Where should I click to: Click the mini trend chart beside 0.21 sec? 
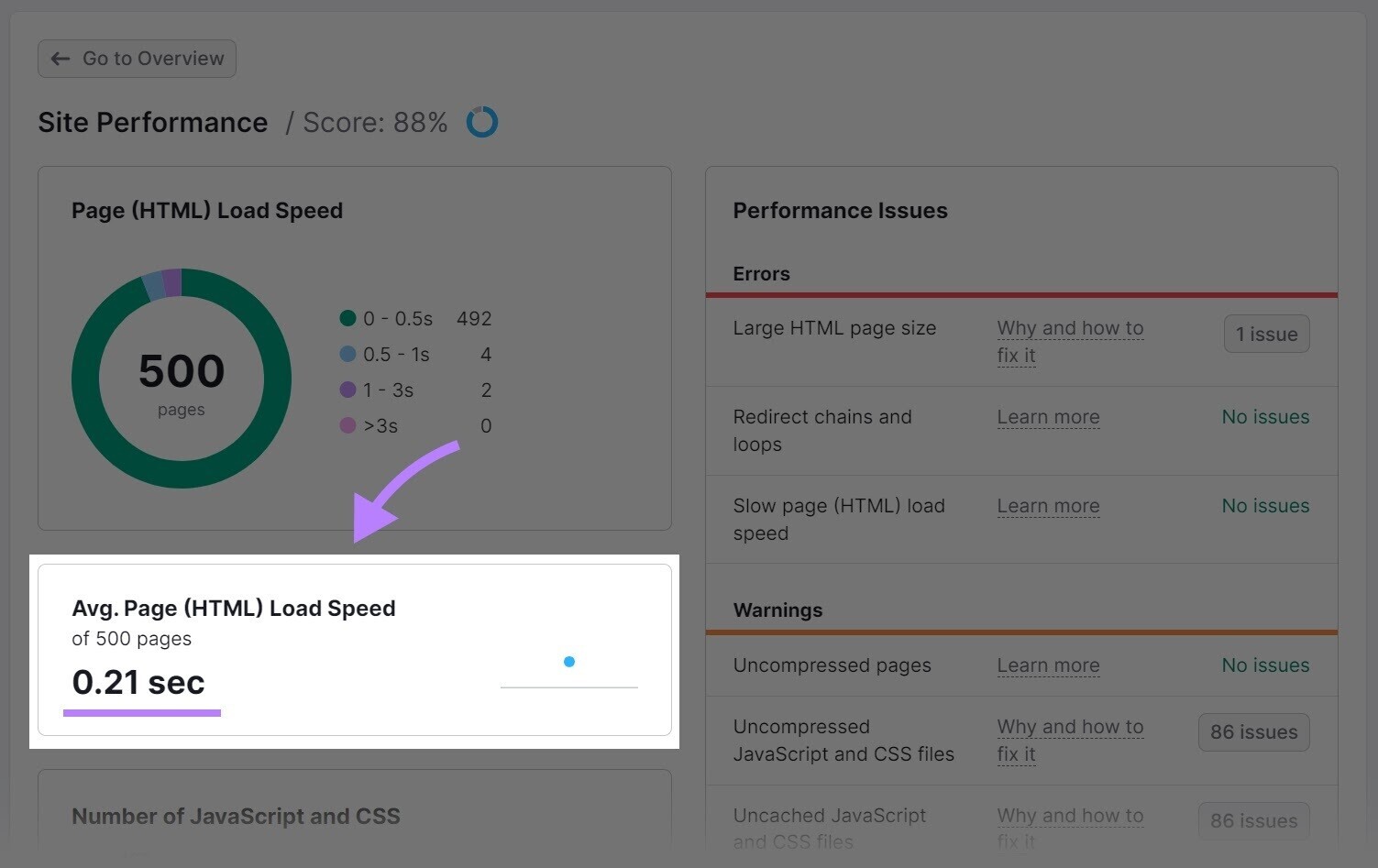pos(569,674)
